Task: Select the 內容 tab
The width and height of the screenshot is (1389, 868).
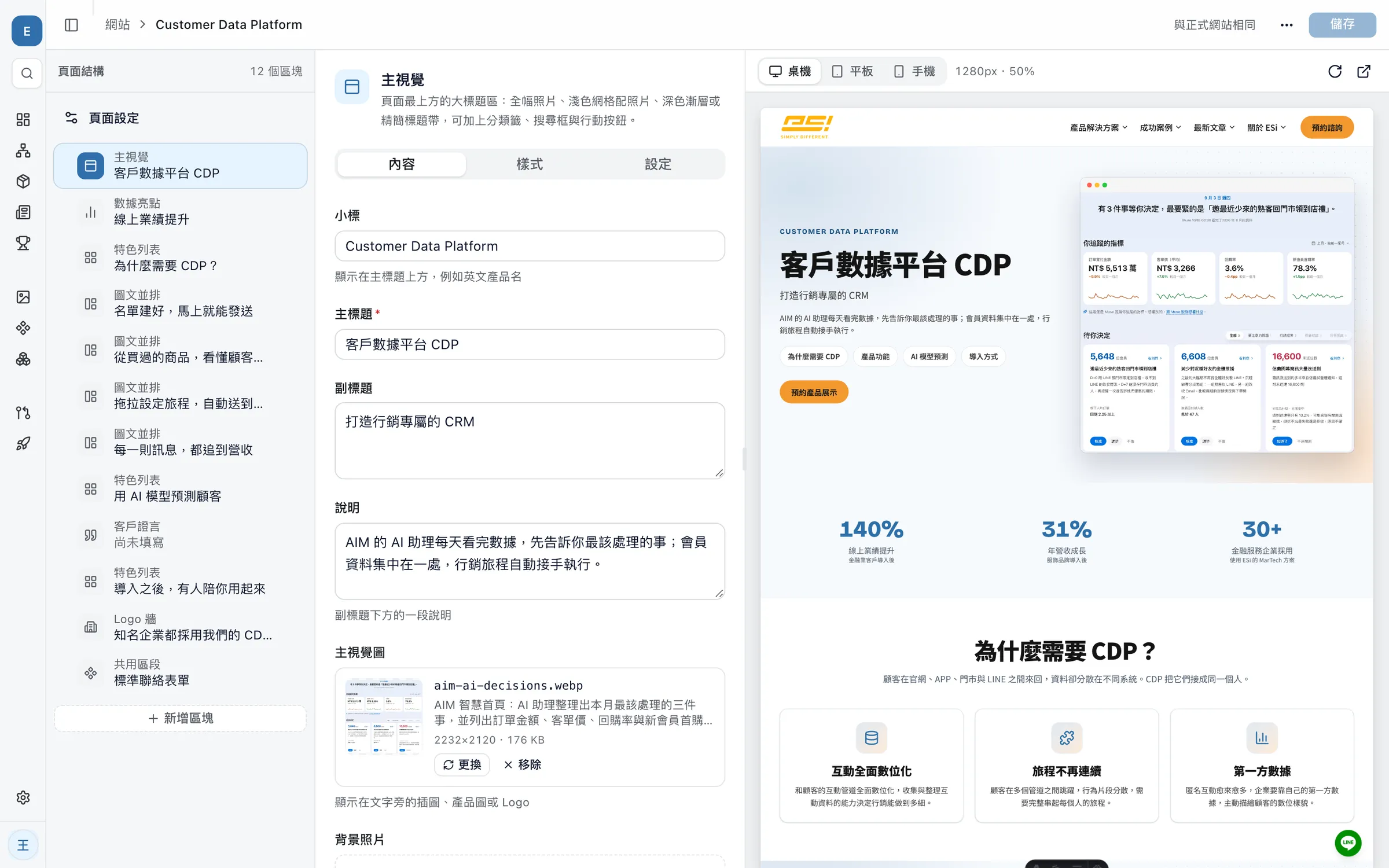Action: click(x=402, y=164)
